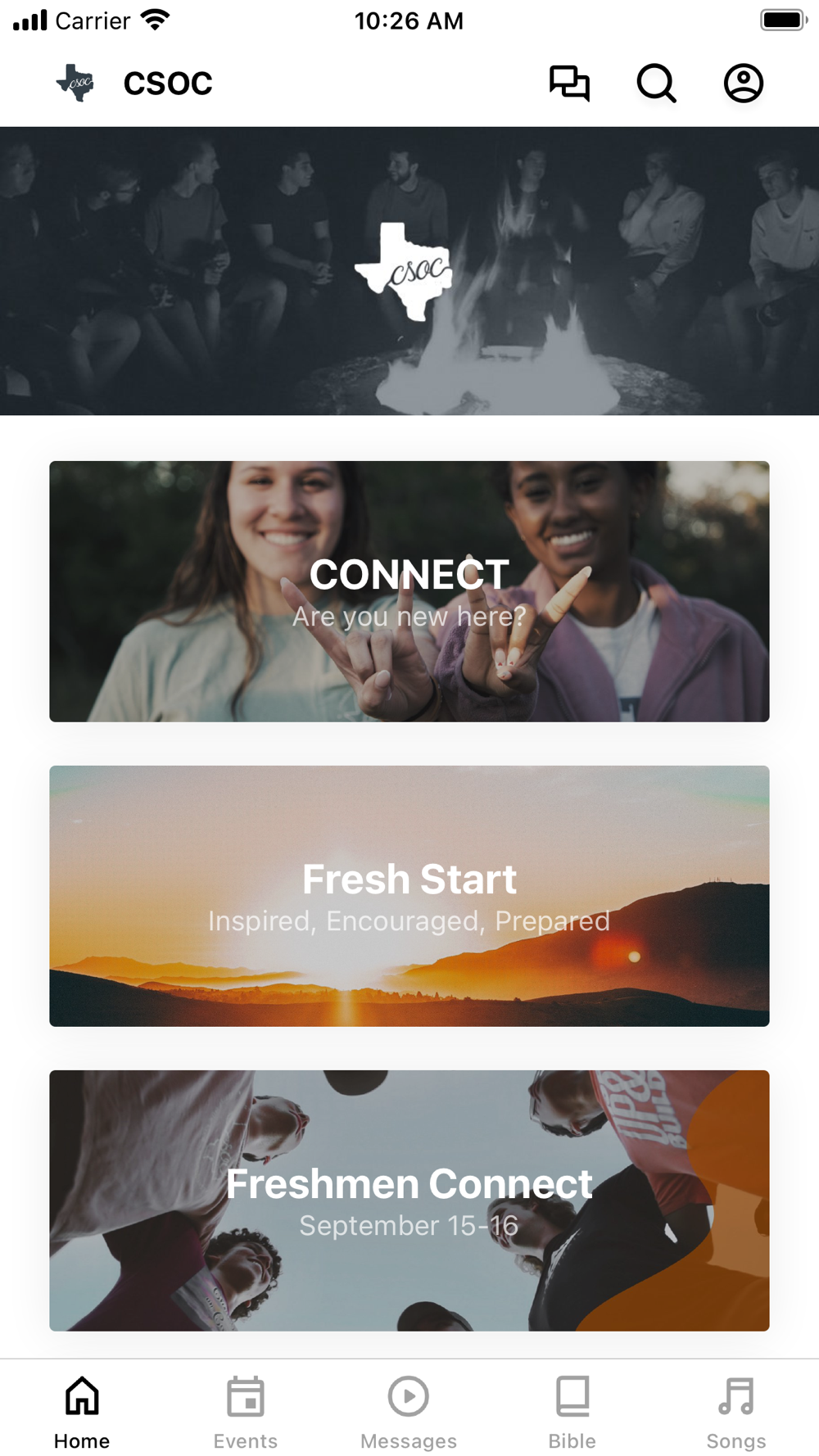Select the Songs tab label
This screenshot has height=1456, width=819.
point(736,1440)
